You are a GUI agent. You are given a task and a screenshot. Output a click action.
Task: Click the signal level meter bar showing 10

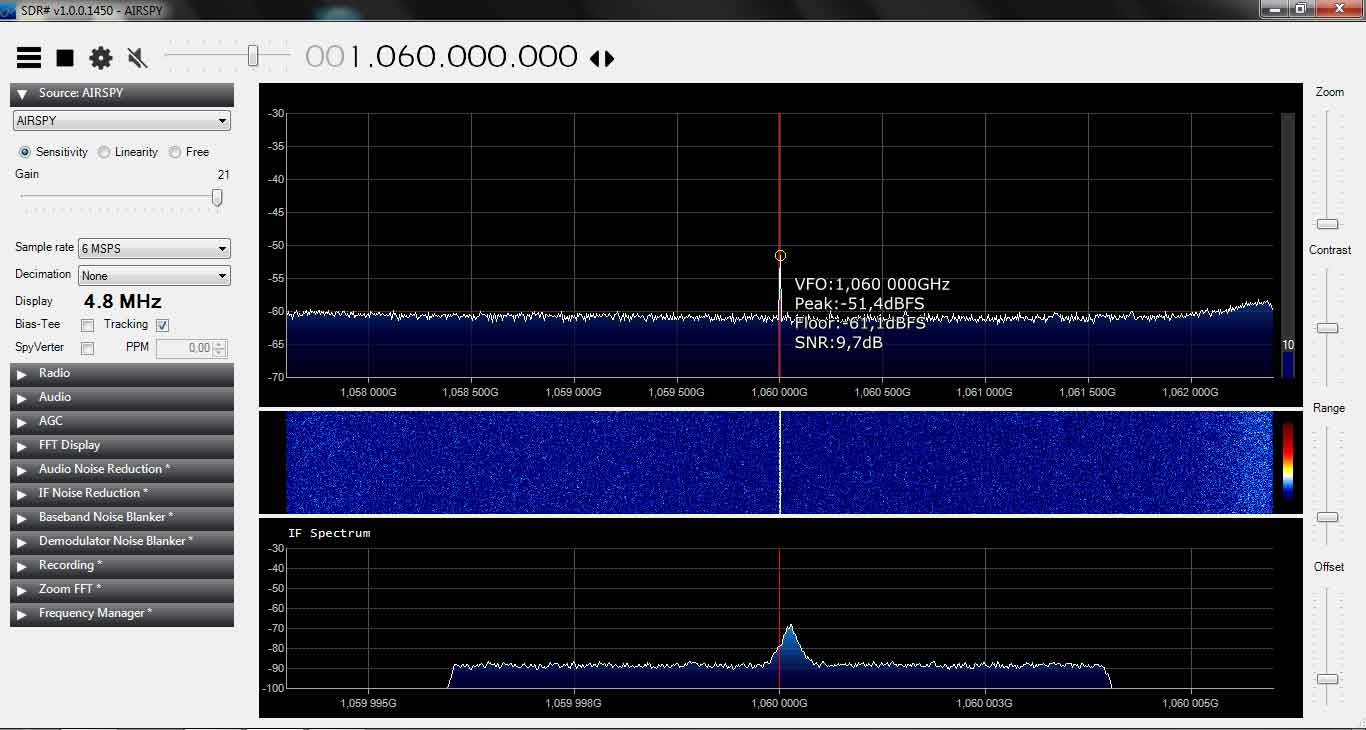click(1288, 245)
